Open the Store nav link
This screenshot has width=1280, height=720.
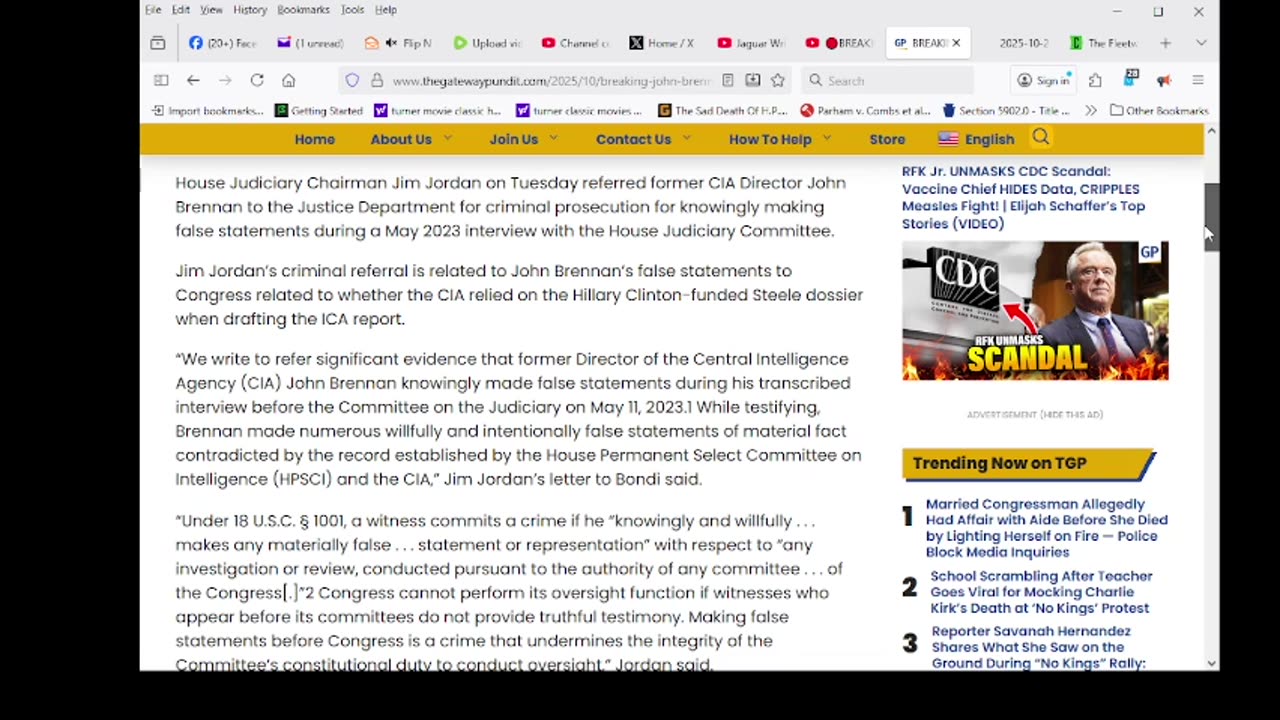tap(887, 139)
